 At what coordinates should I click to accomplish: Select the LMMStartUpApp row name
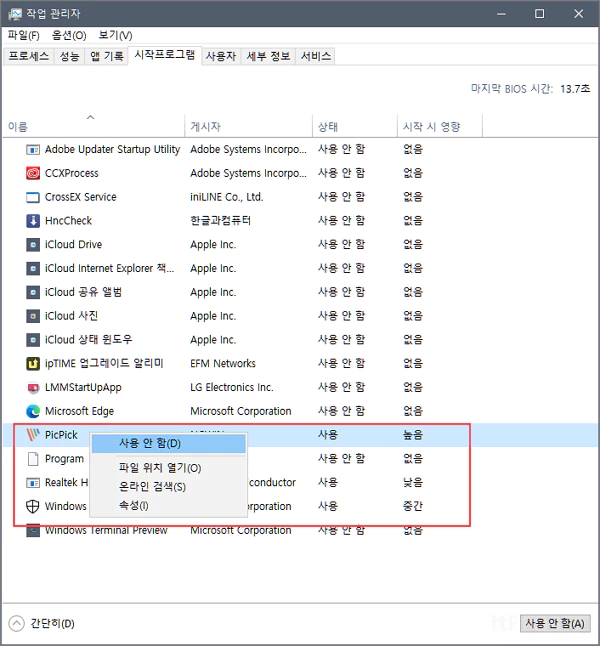pos(83,388)
